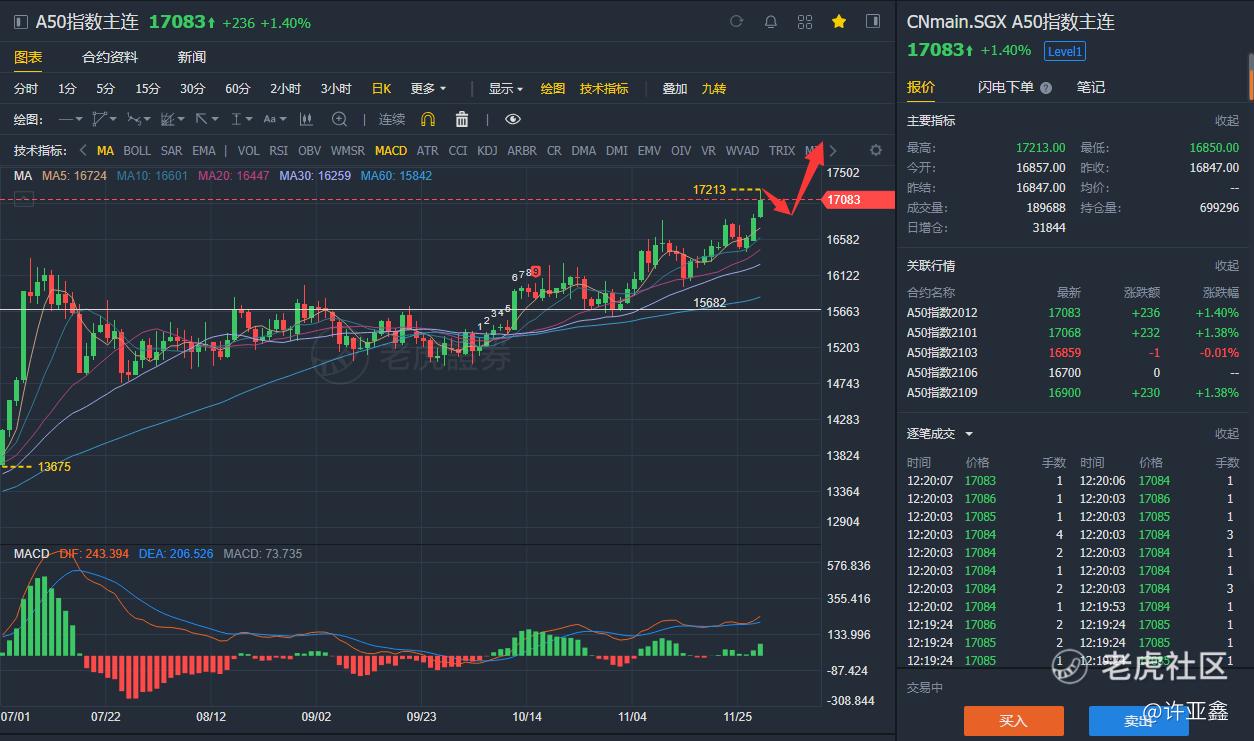Open the 显示 display dropdown
The image size is (1254, 741).
[x=505, y=89]
